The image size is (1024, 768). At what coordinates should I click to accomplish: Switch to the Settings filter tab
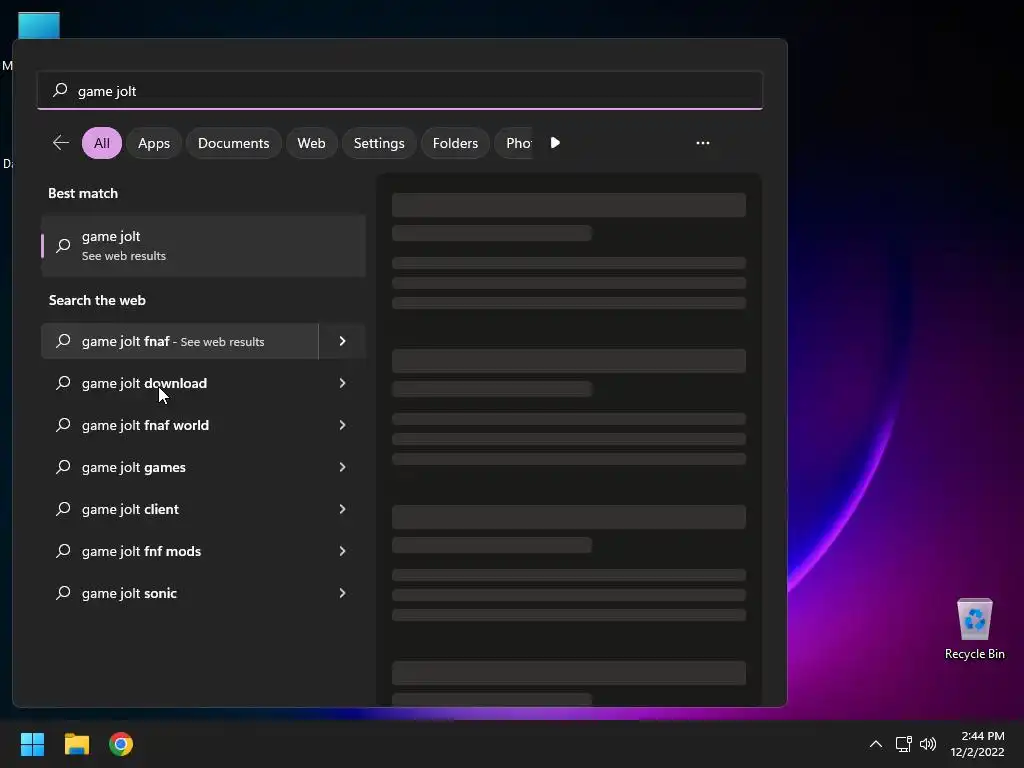pyautogui.click(x=379, y=143)
